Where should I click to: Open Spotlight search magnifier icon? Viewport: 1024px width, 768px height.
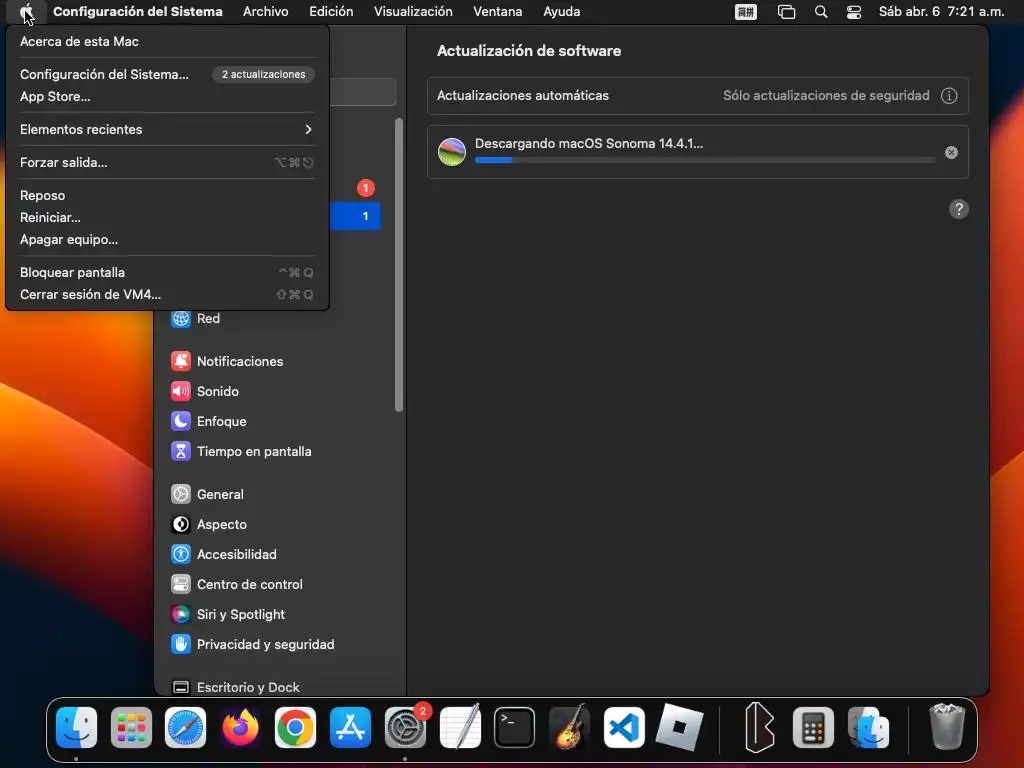pos(821,12)
